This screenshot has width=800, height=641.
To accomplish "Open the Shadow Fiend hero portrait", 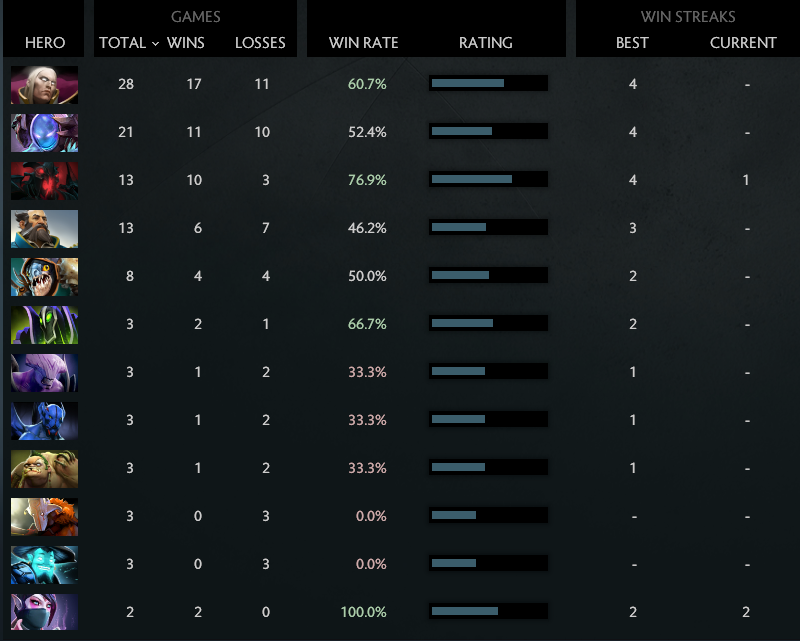I will point(44,180).
